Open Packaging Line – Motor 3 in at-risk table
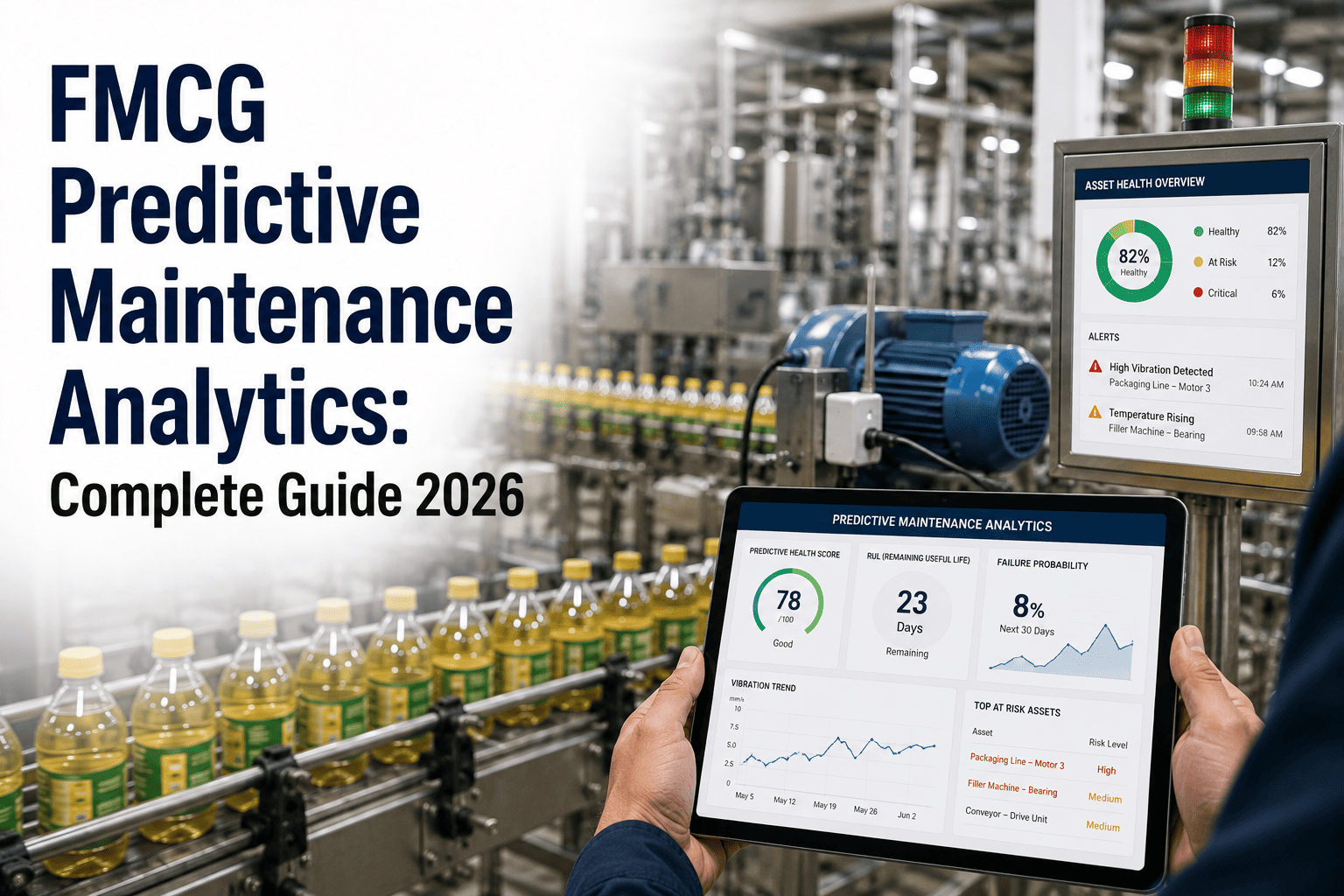Image resolution: width=1344 pixels, height=896 pixels. click(x=1017, y=761)
